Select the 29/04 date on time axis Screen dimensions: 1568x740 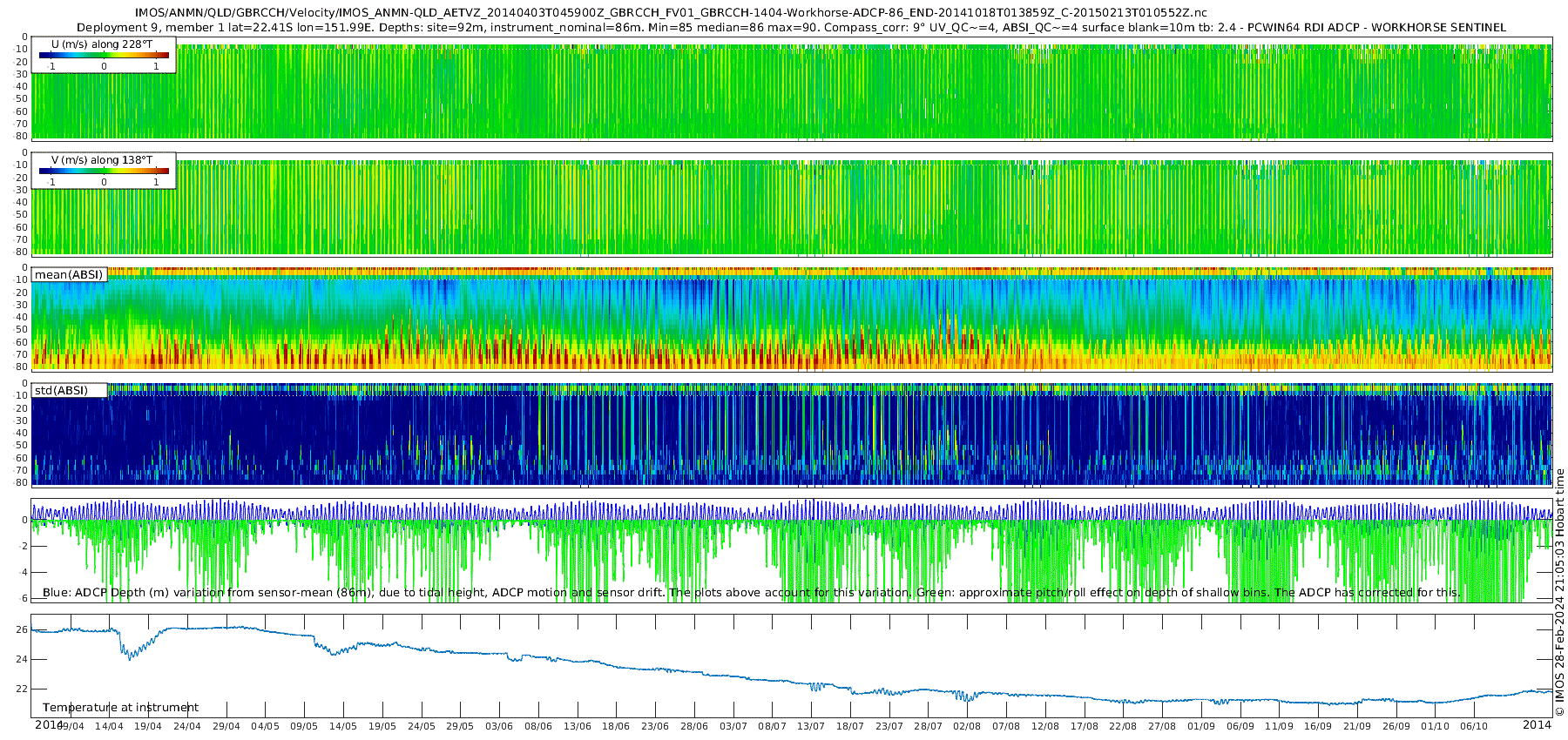tap(226, 726)
